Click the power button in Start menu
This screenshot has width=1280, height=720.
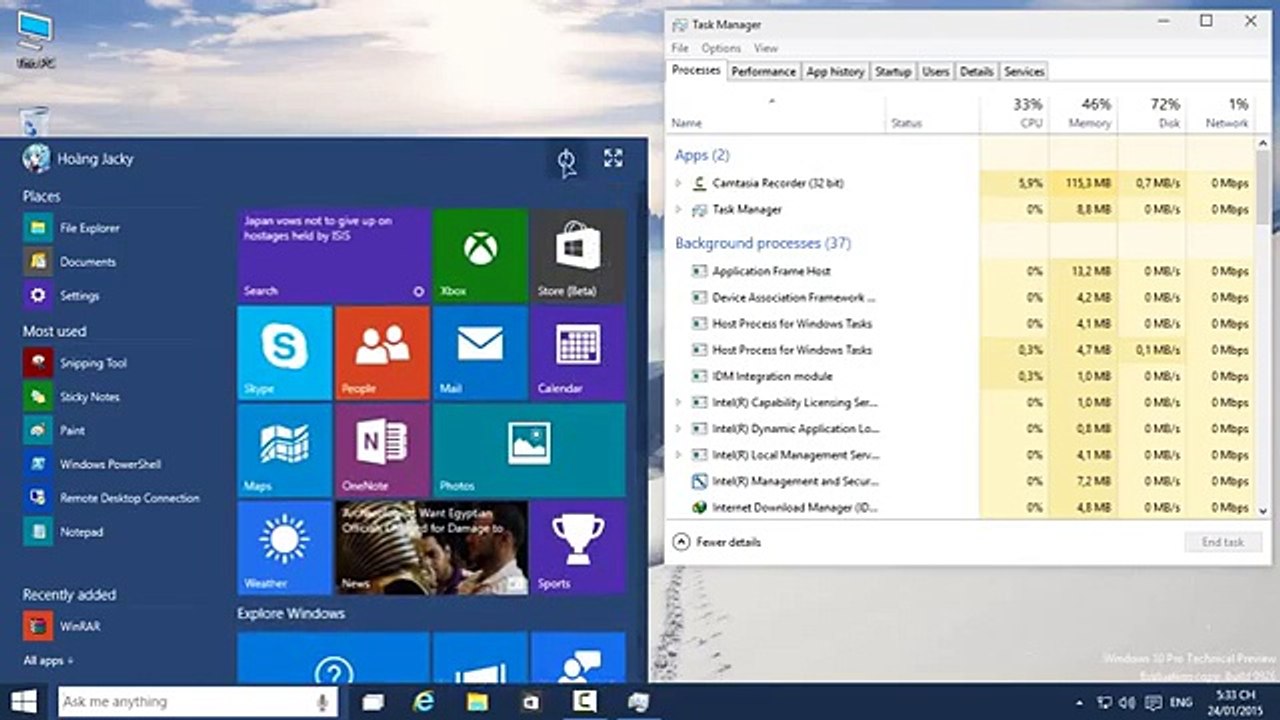567,160
